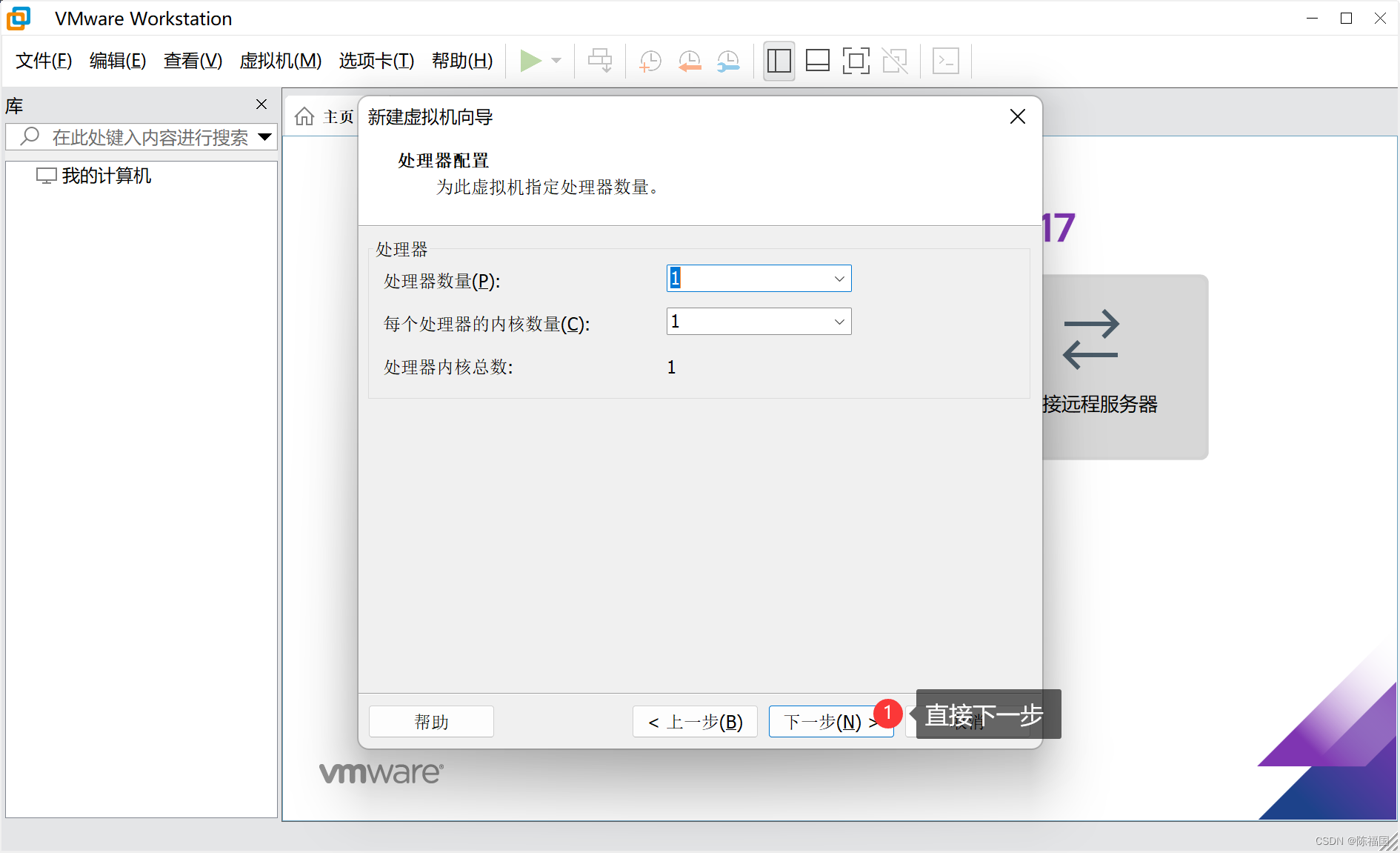Minimize the VMware Workstation window

(1313, 19)
